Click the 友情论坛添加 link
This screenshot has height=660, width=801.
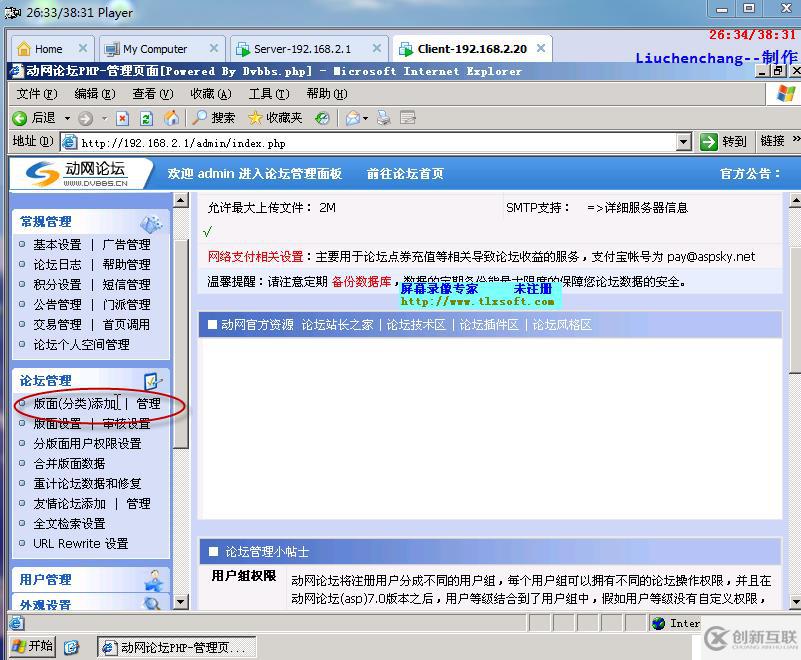point(69,504)
